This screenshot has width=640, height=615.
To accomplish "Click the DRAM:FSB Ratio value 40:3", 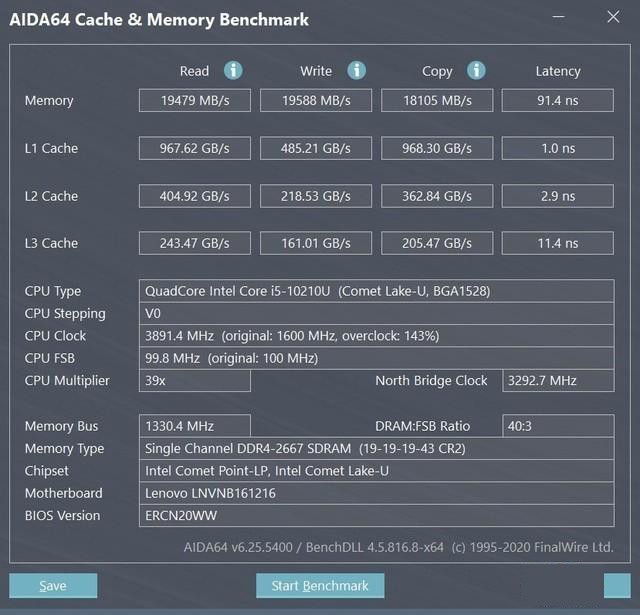I will tap(558, 426).
